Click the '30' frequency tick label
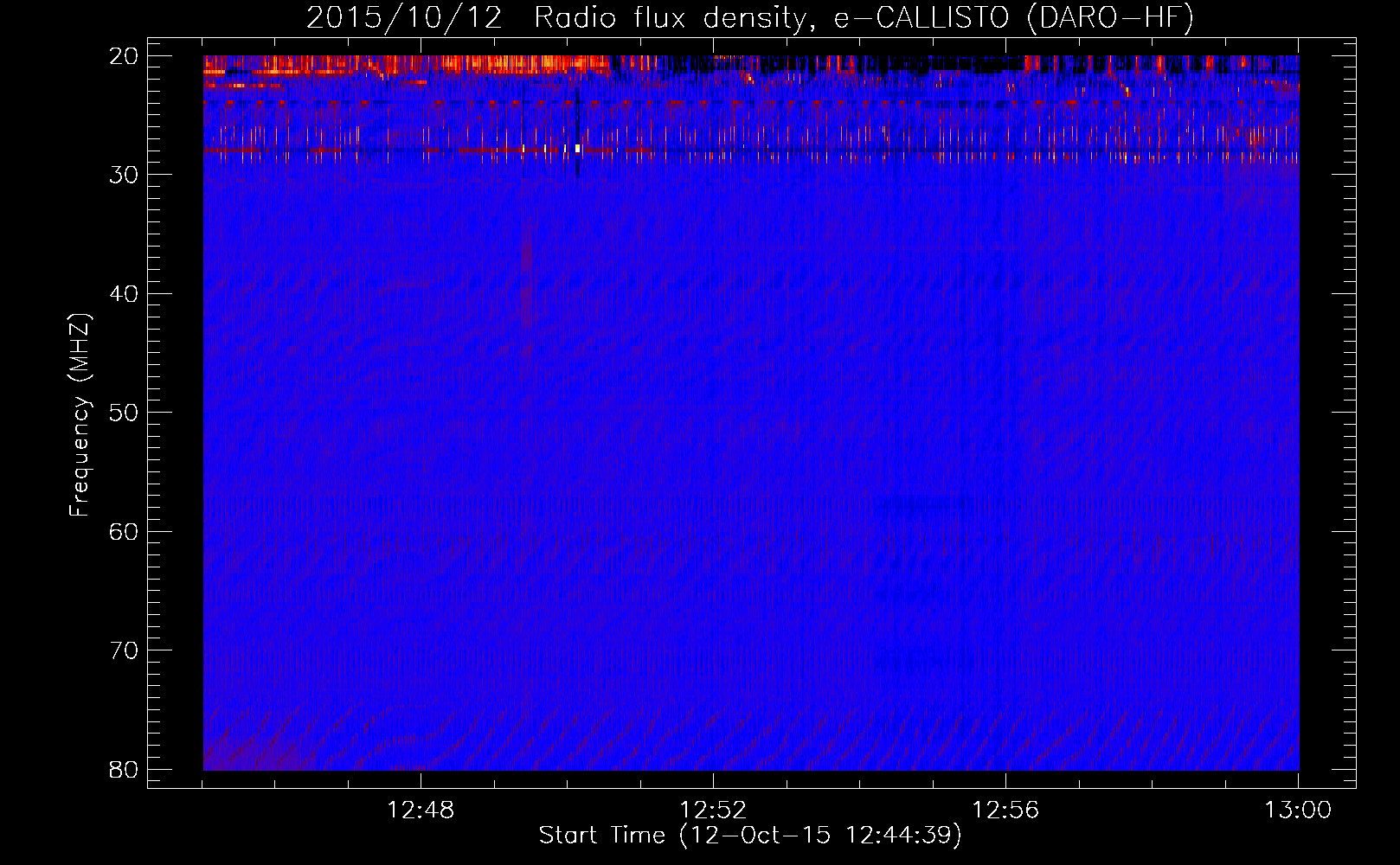This screenshot has height=865, width=1400. [x=124, y=175]
